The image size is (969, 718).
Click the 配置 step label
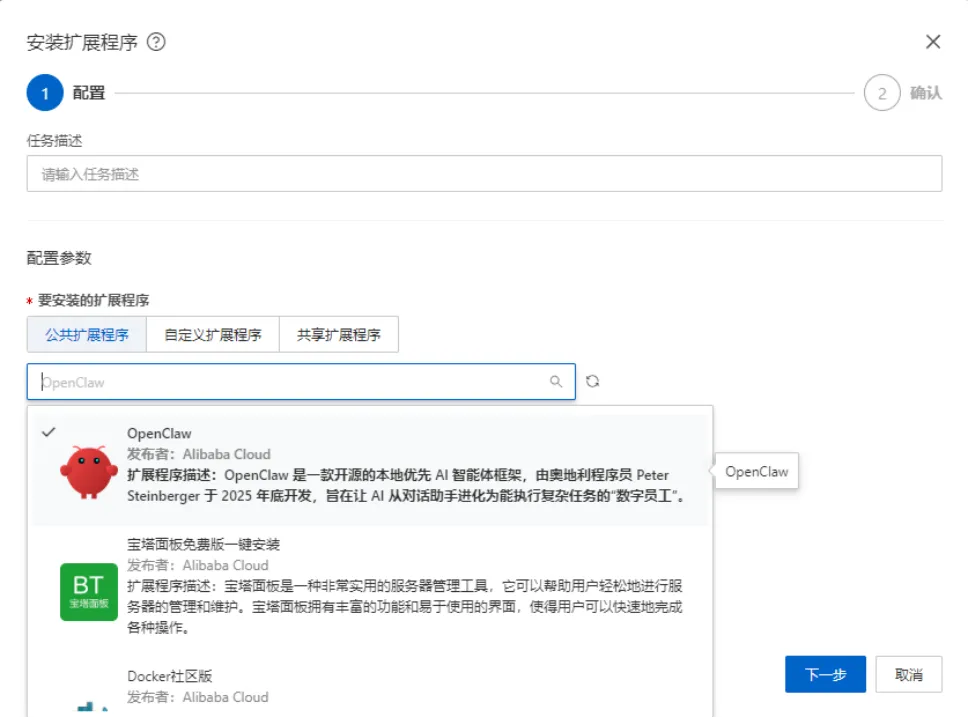point(89,93)
